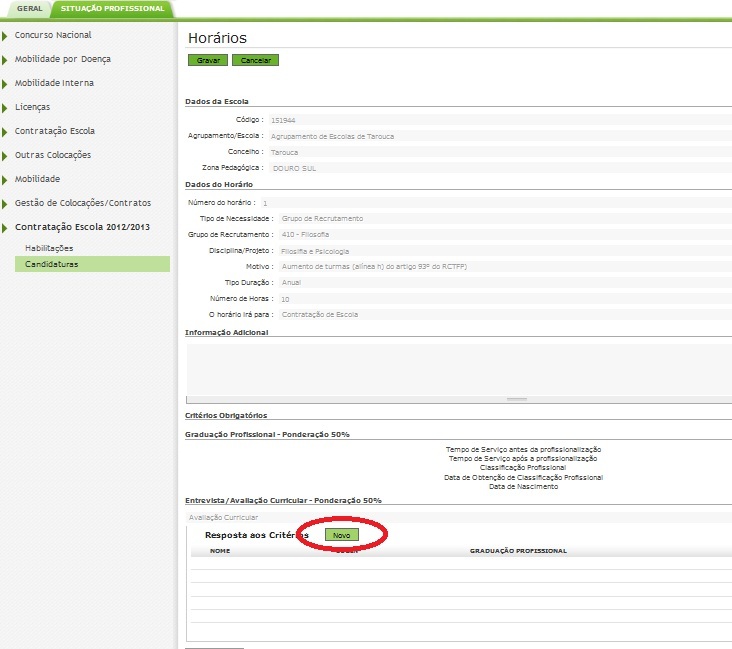Select the SITUAÇÃO PROFISSIONAL tab
The height and width of the screenshot is (649, 732).
pos(112,8)
